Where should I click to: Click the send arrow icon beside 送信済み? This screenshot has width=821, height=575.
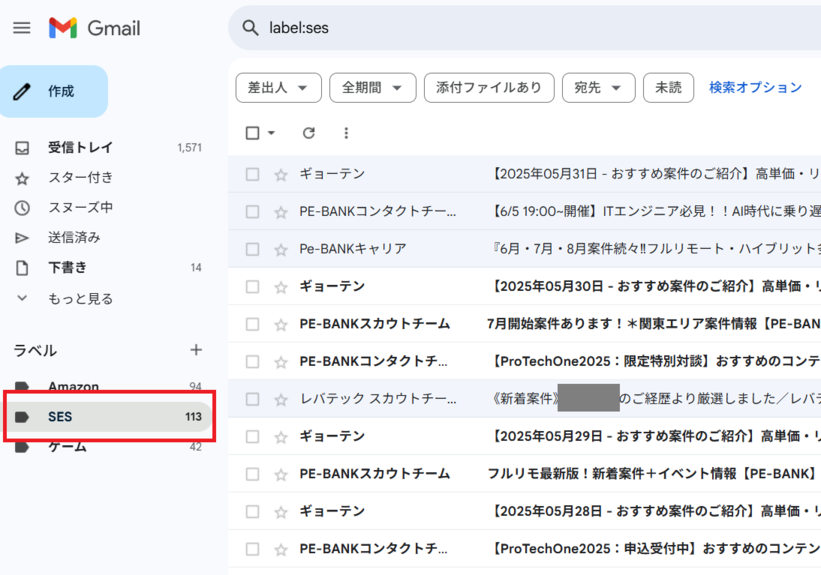click(22, 238)
